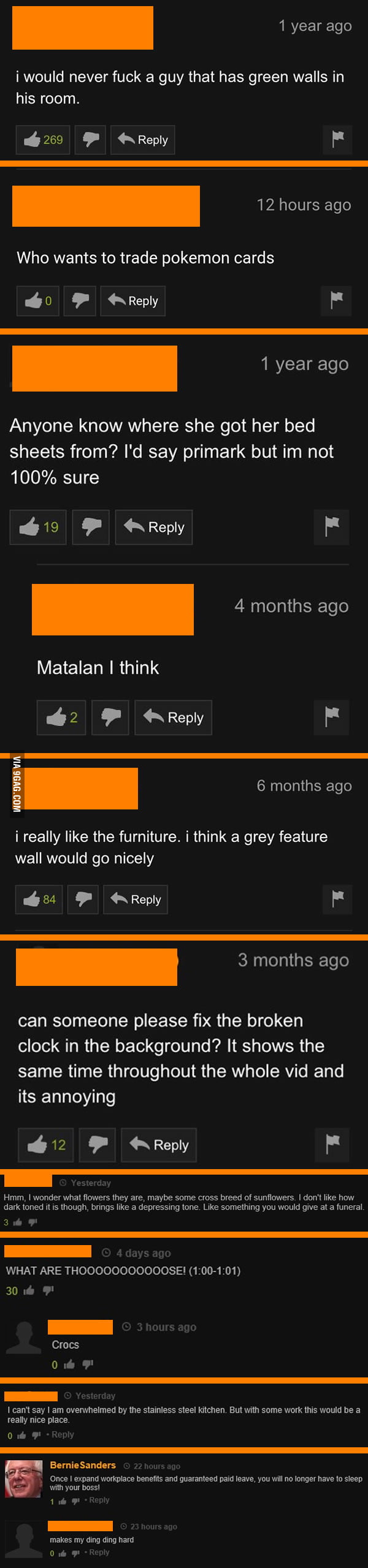Flag the grey feature wall comment

pos(337,900)
